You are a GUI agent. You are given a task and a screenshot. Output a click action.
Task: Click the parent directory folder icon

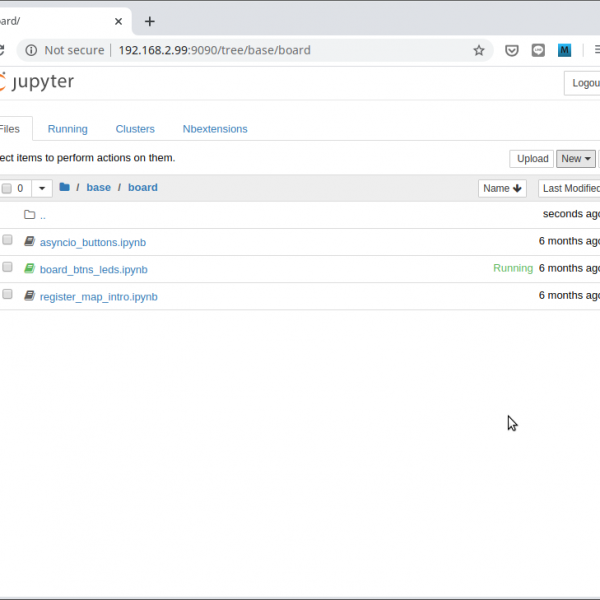(x=30, y=215)
